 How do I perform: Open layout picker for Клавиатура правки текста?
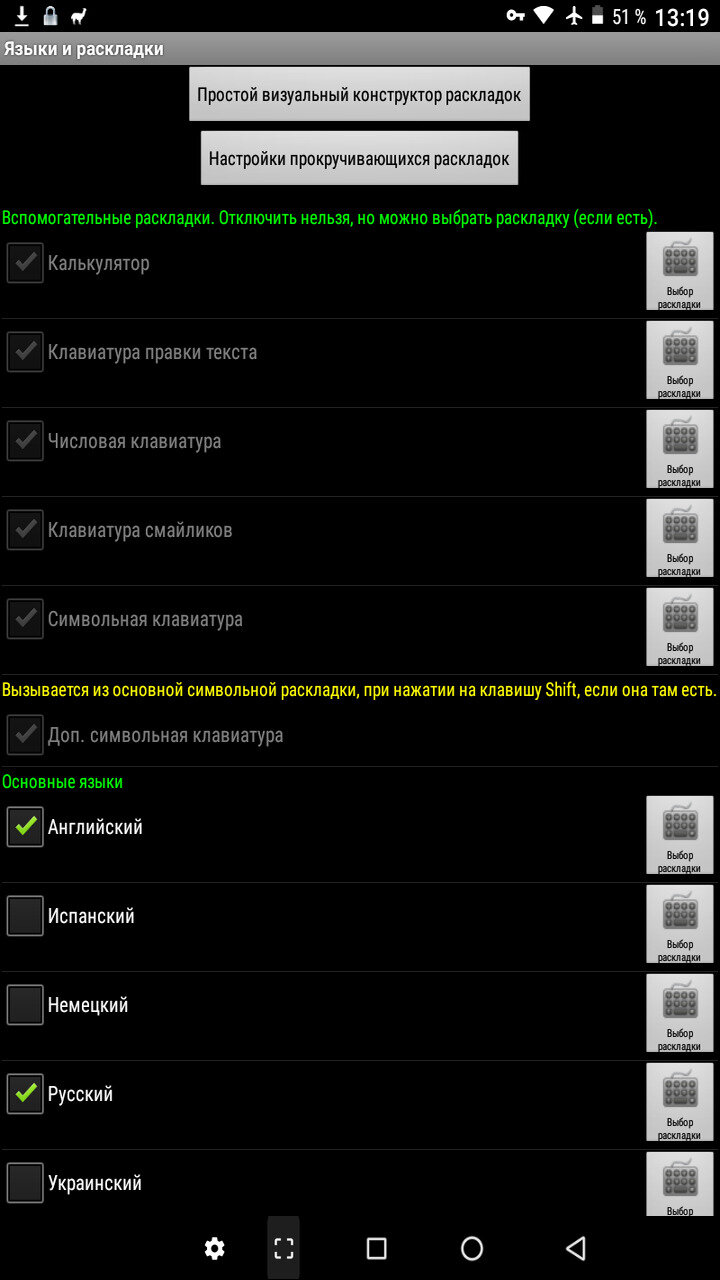click(680, 361)
